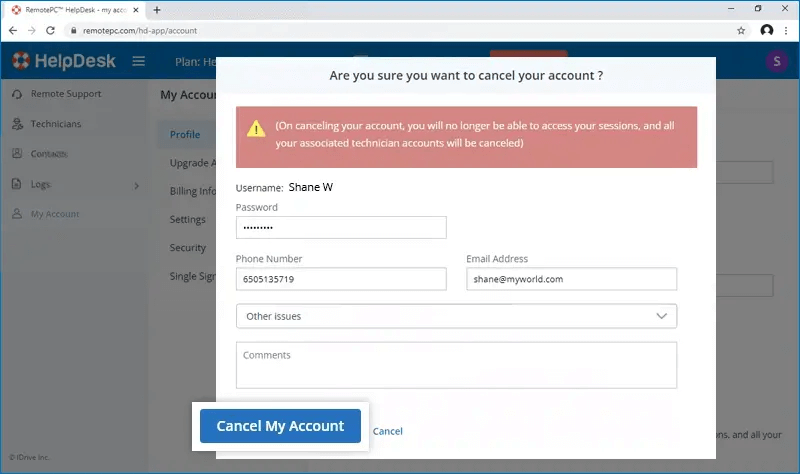
Task: Open Chrome profile icon in toolbar
Action: 766,31
